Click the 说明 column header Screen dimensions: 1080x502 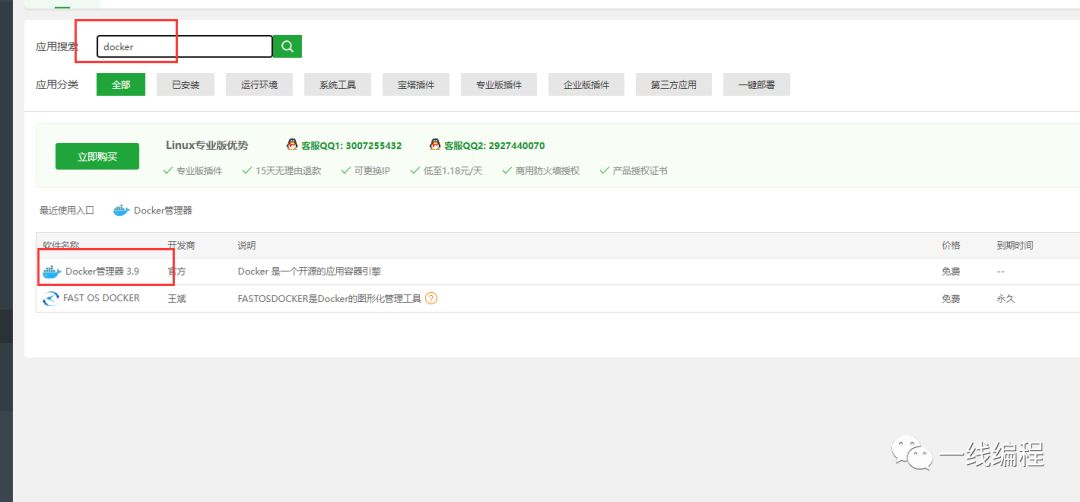click(x=247, y=245)
